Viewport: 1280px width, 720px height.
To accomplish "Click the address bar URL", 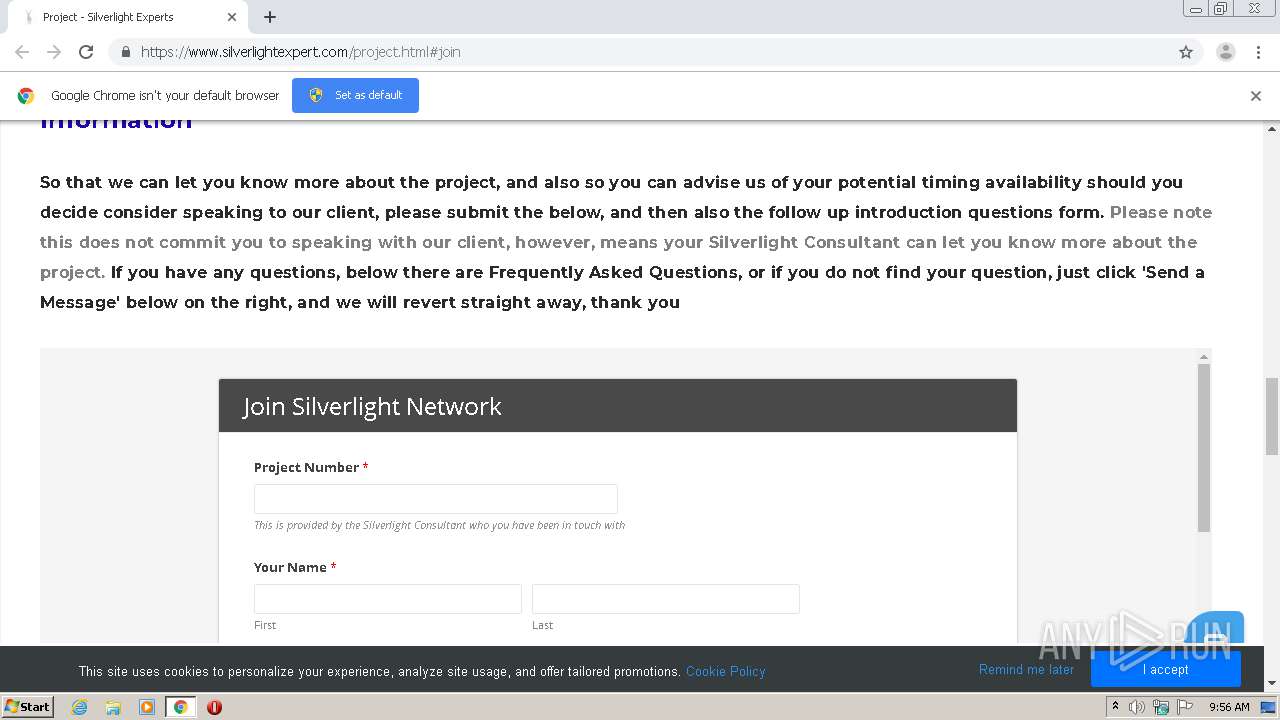I will tap(300, 52).
